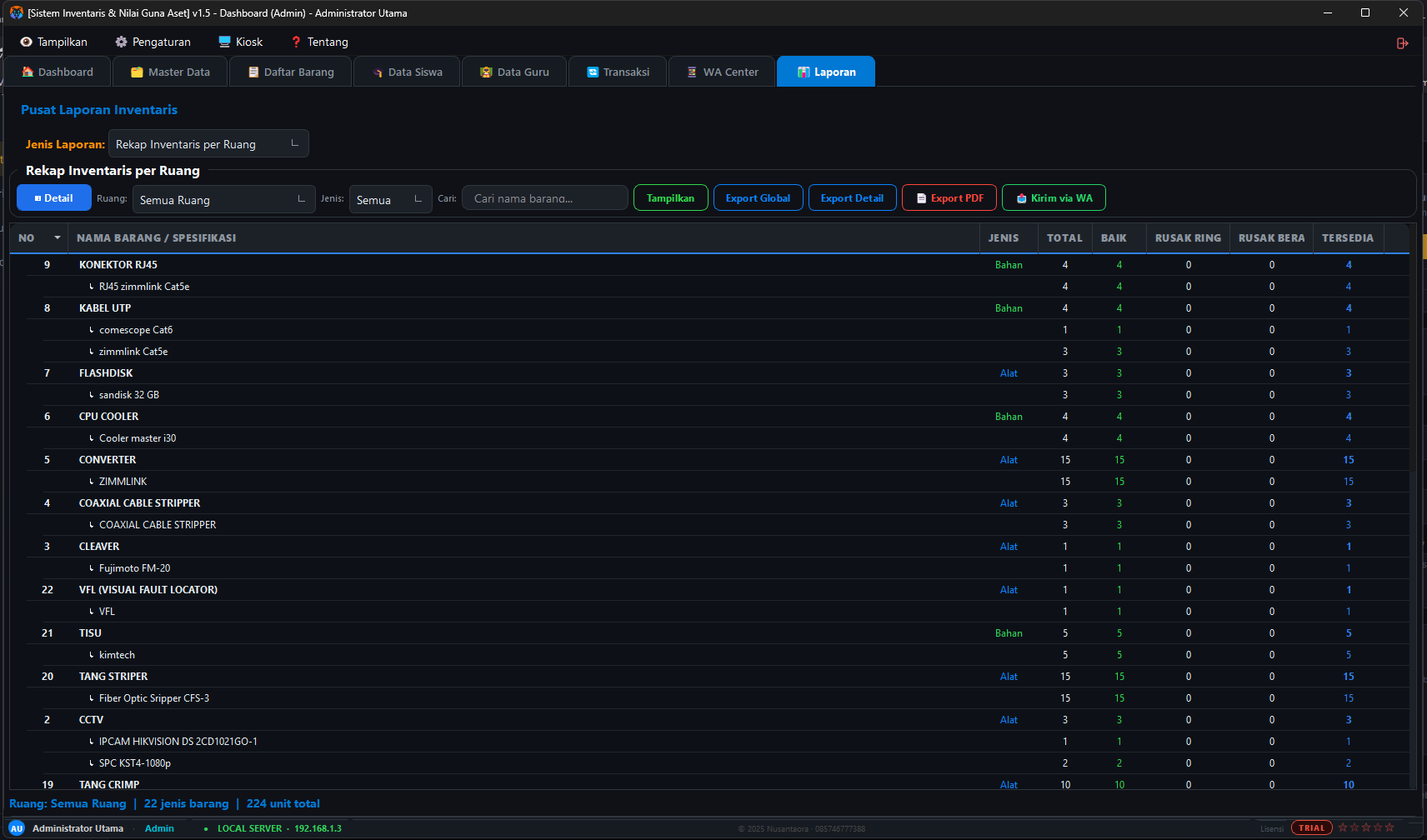The width and height of the screenshot is (1427, 840).
Task: Click the Kirim via WA button
Action: coord(1054,198)
